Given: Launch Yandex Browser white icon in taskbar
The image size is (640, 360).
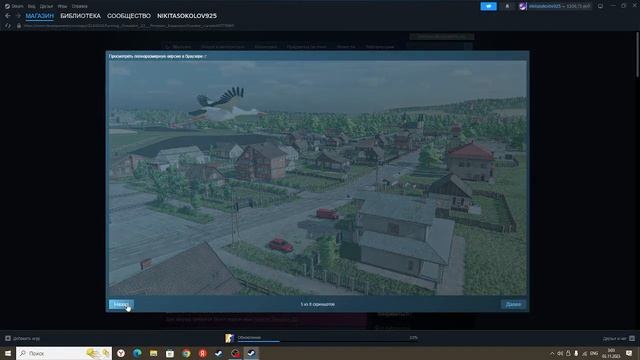Looking at the screenshot, I should 121,353.
